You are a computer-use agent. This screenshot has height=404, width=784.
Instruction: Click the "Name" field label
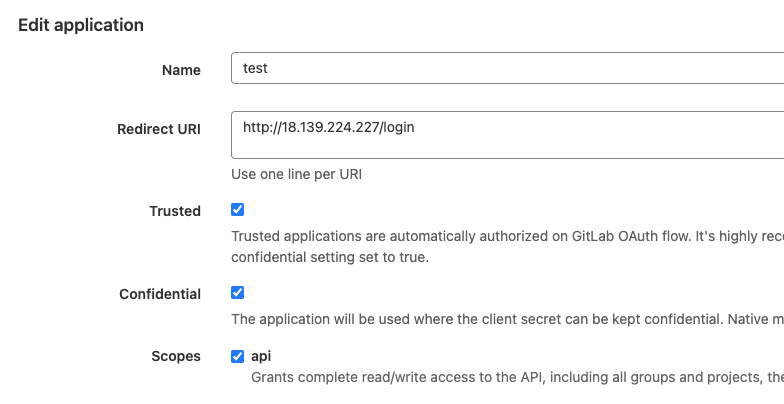[x=181, y=70]
